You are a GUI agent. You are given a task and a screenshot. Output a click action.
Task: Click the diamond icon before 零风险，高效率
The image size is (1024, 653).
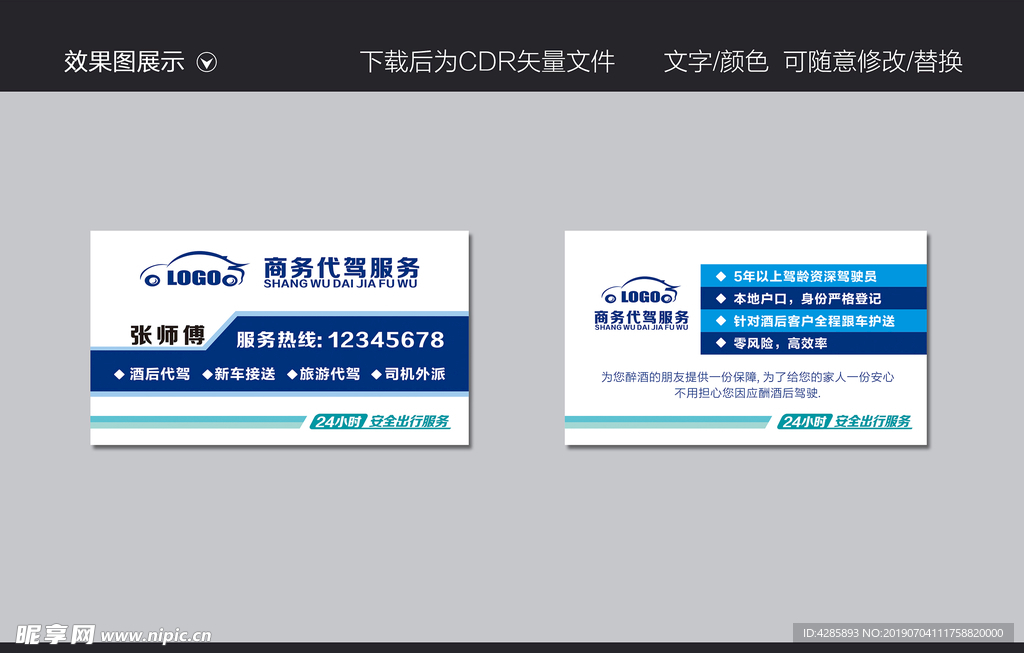720,344
